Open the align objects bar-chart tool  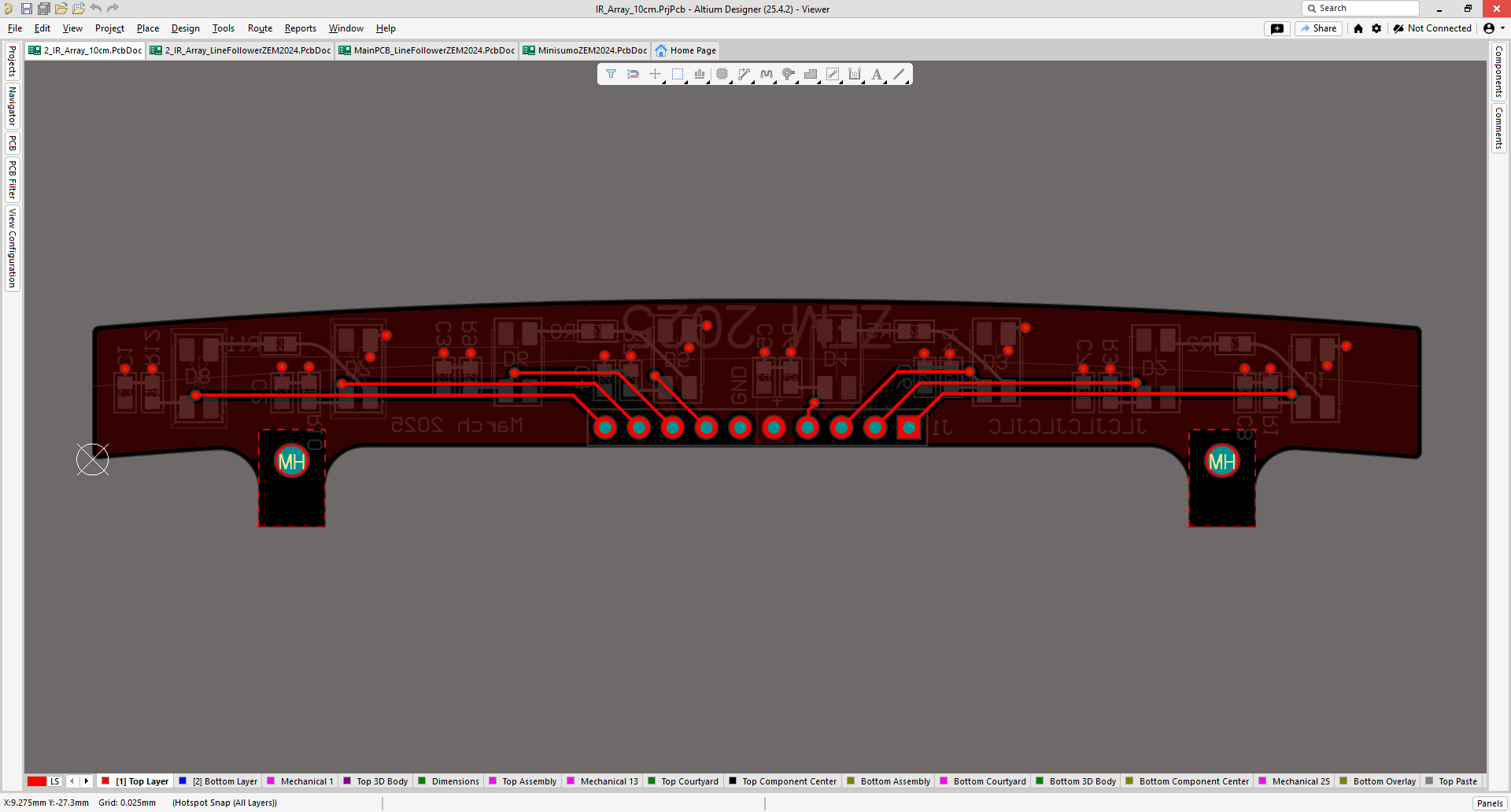coord(700,74)
